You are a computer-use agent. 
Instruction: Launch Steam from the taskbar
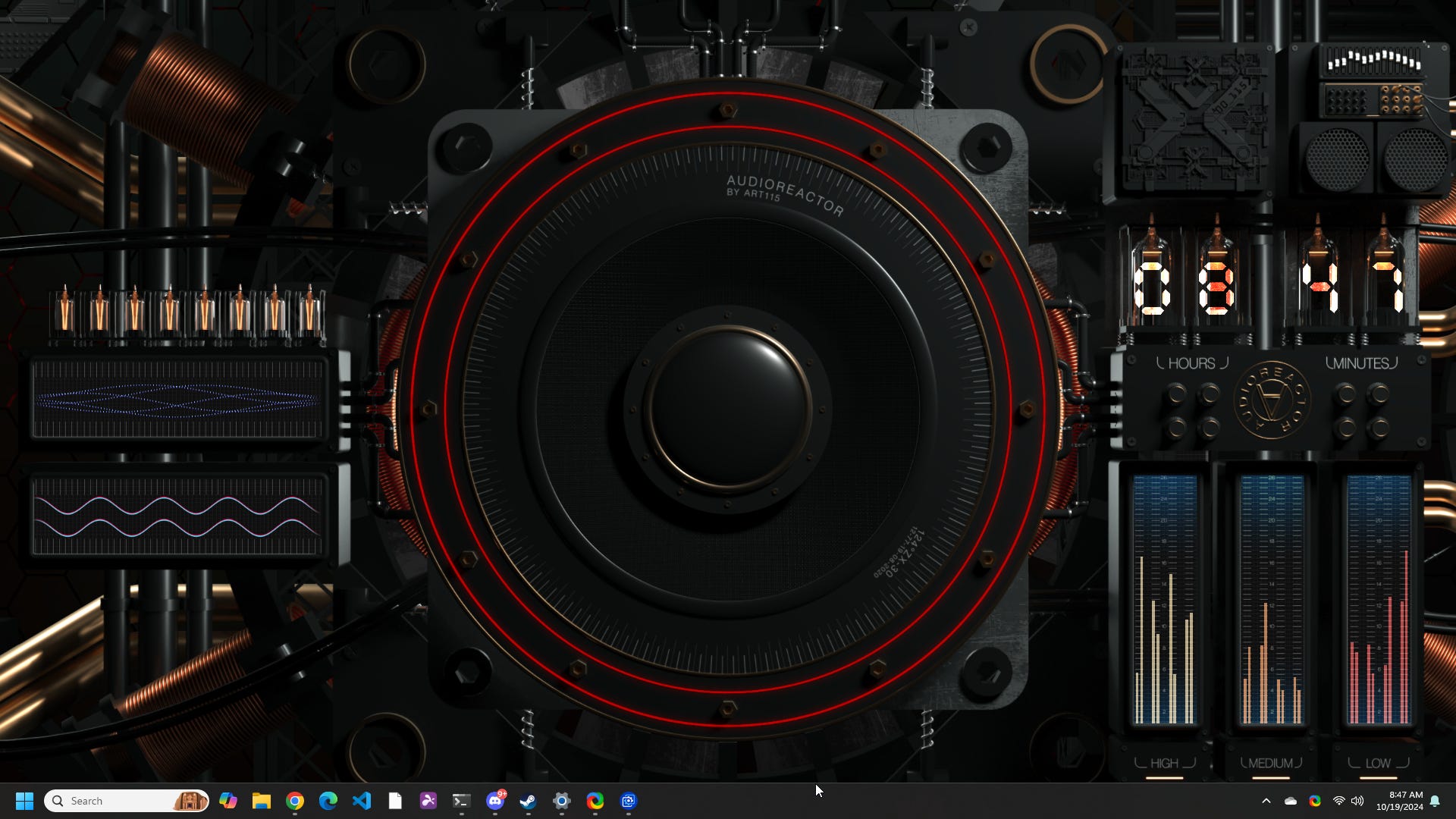[529, 801]
